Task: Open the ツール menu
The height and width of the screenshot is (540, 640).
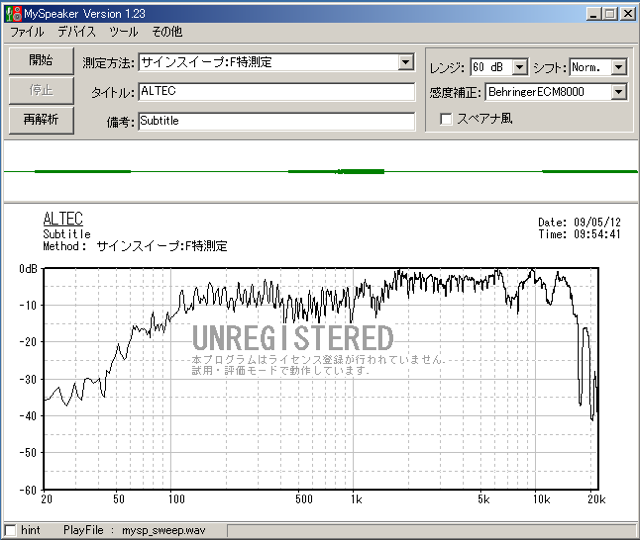Action: tap(124, 32)
